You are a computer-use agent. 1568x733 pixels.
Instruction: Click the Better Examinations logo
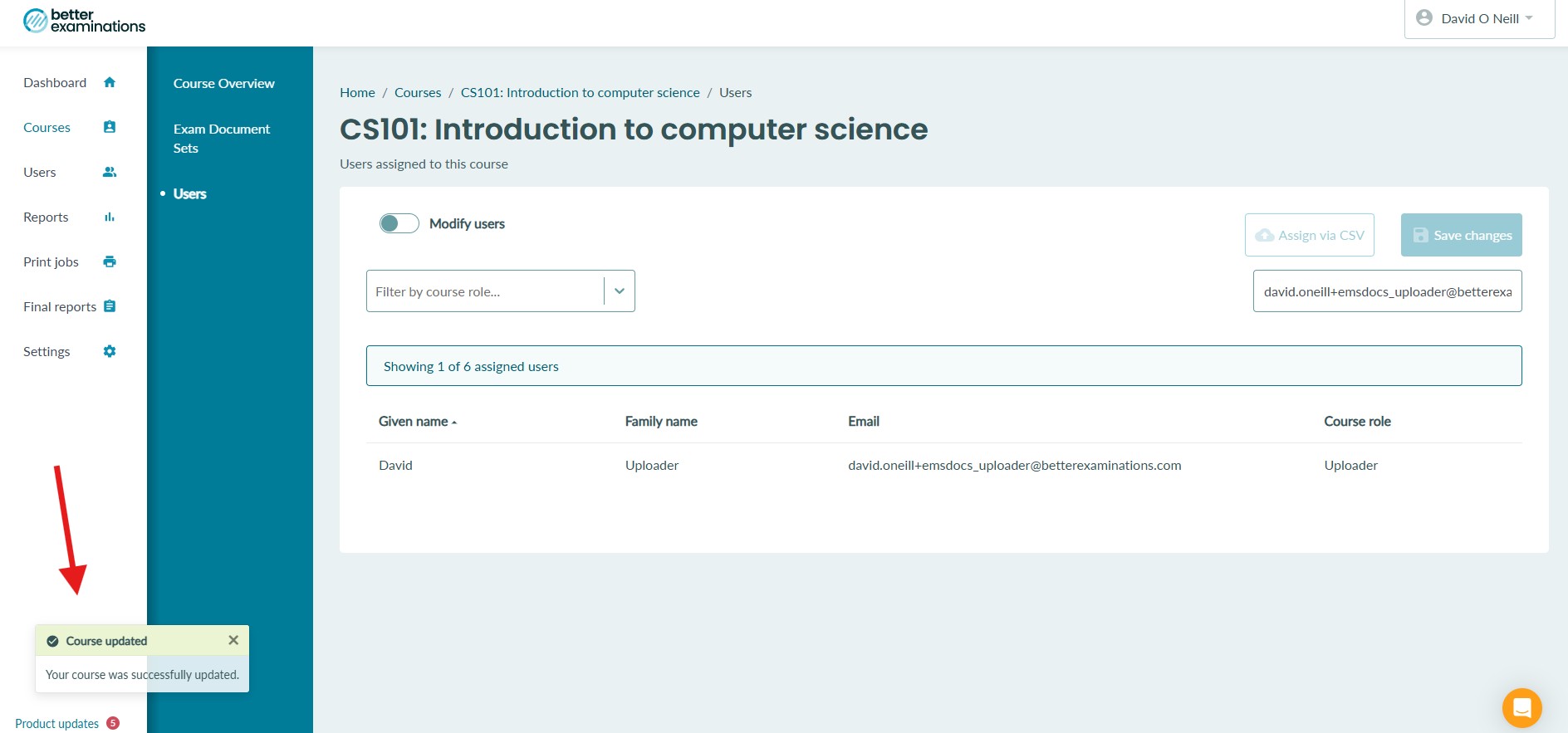(84, 21)
